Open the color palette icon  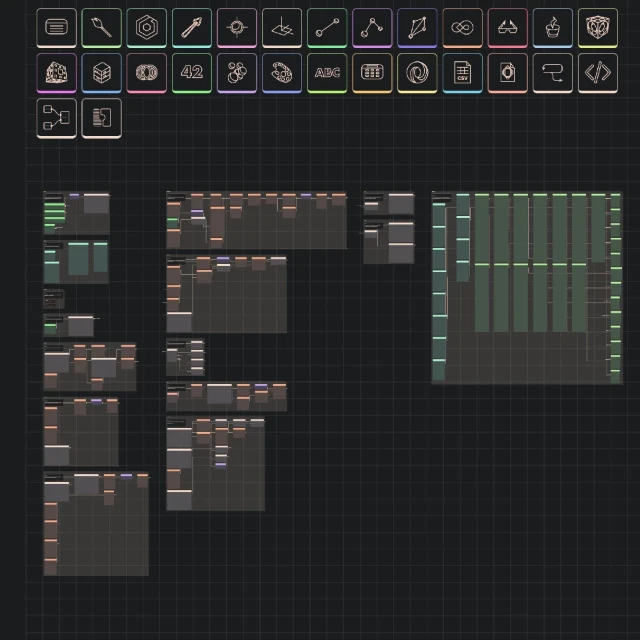282,73
